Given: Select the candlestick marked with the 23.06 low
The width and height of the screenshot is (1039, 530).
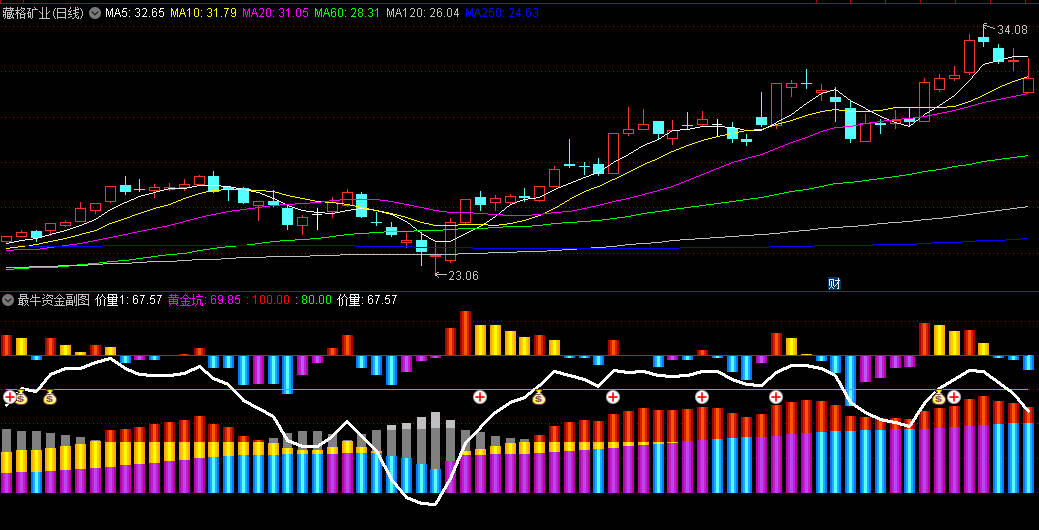Looking at the screenshot, I should 435,255.
